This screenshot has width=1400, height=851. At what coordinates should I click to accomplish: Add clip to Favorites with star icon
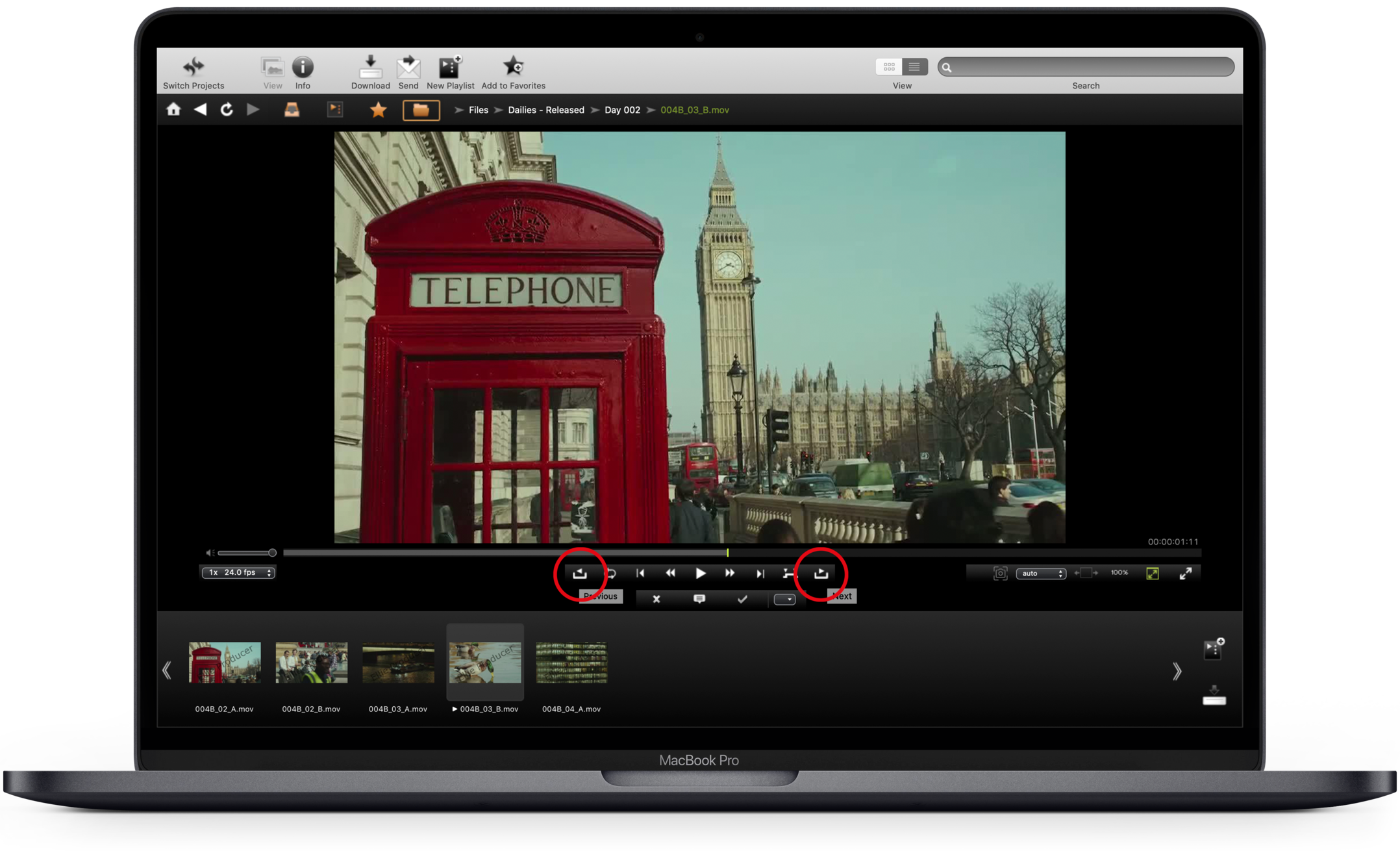coord(513,66)
